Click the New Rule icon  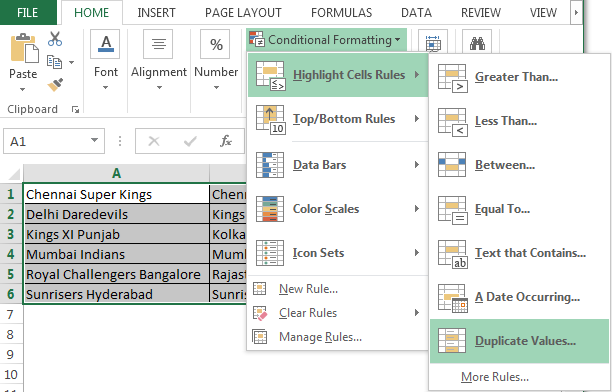coord(260,289)
